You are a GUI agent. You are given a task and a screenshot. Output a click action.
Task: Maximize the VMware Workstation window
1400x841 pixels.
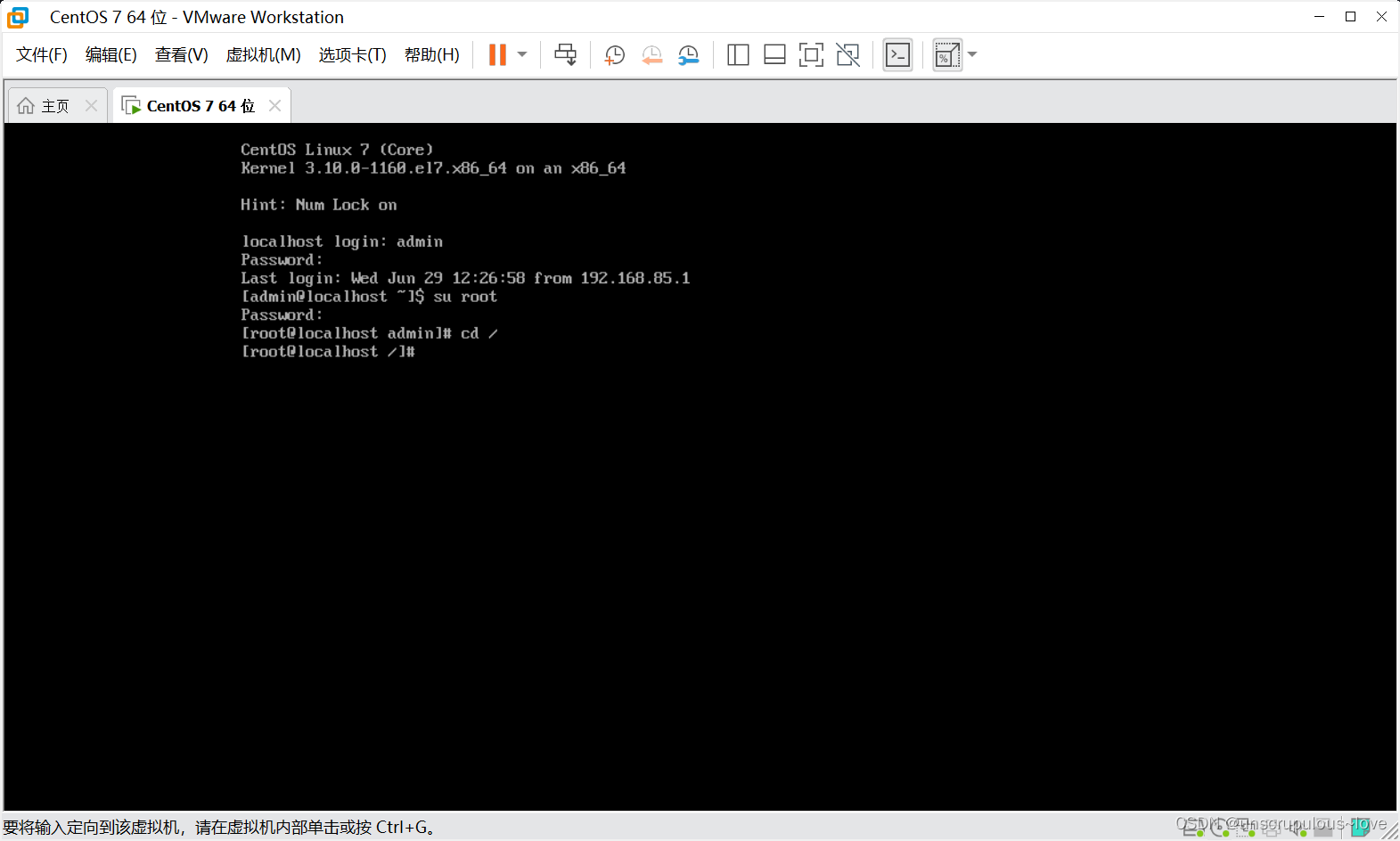point(1351,17)
